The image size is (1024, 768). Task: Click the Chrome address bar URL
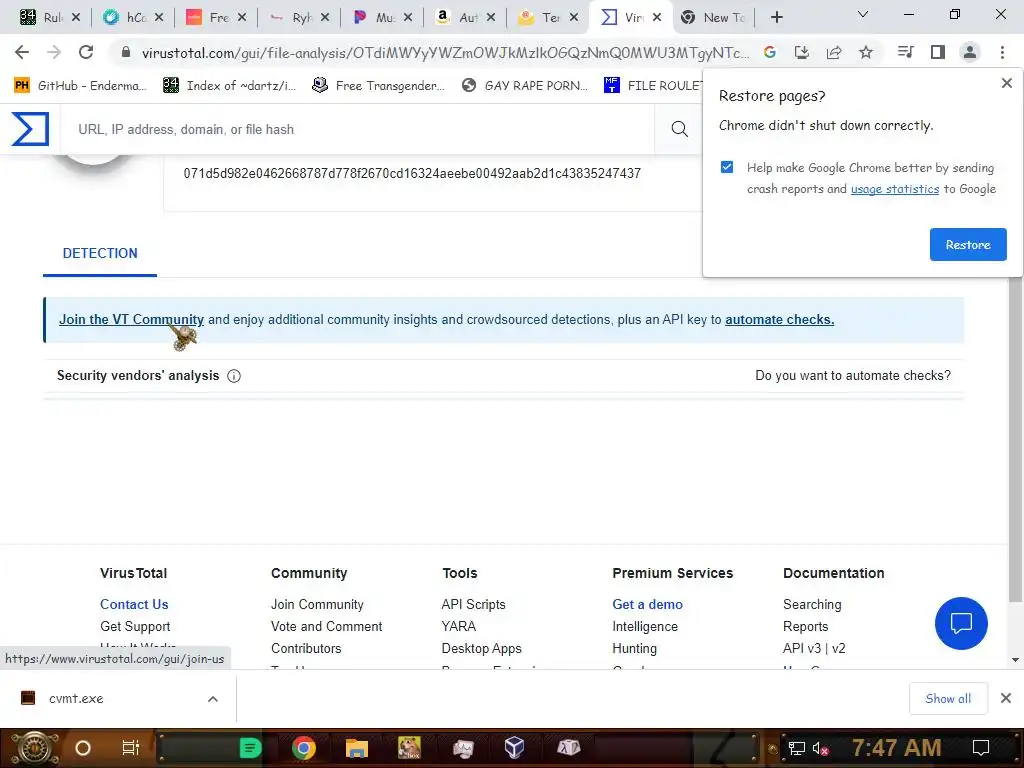tap(444, 53)
